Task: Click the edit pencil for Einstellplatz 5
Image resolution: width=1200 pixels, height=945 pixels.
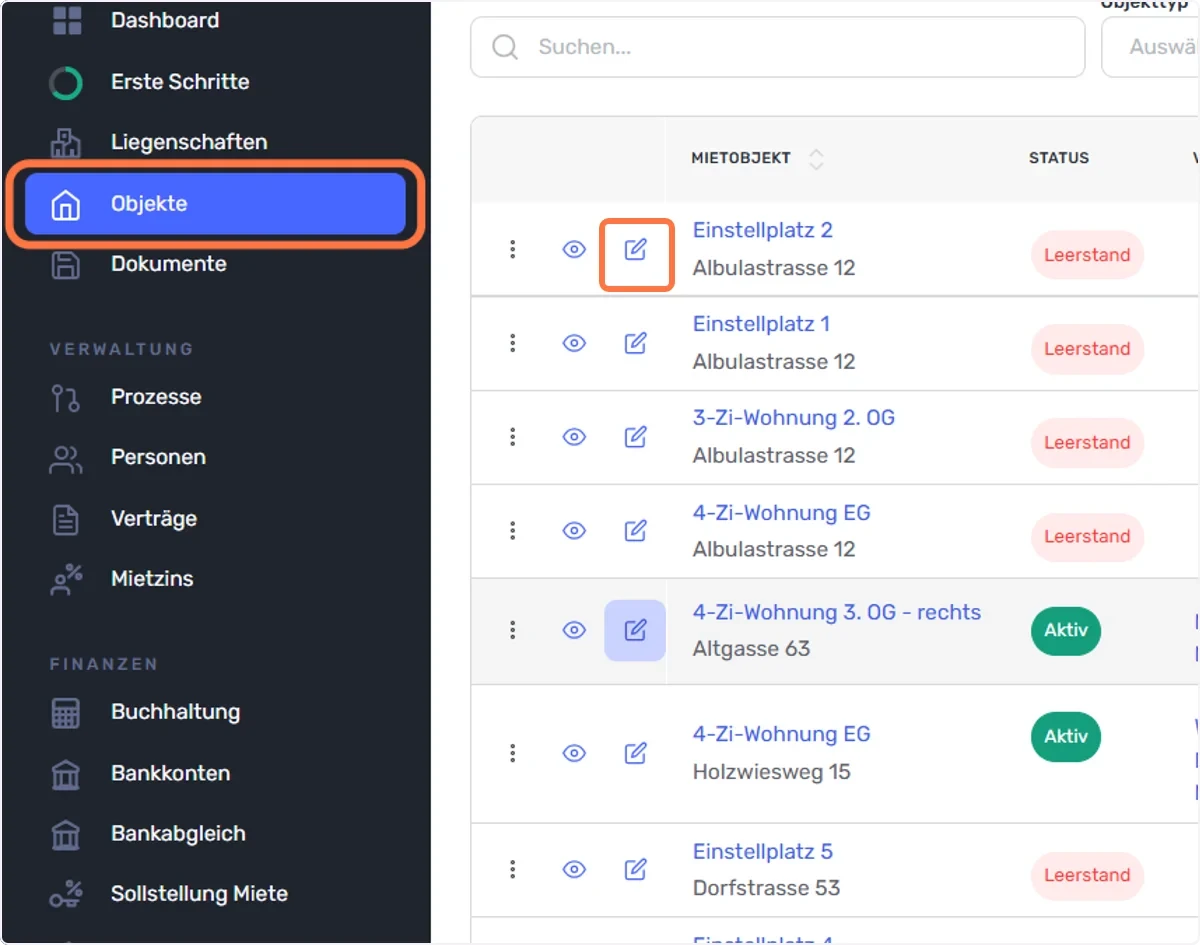Action: pos(635,869)
